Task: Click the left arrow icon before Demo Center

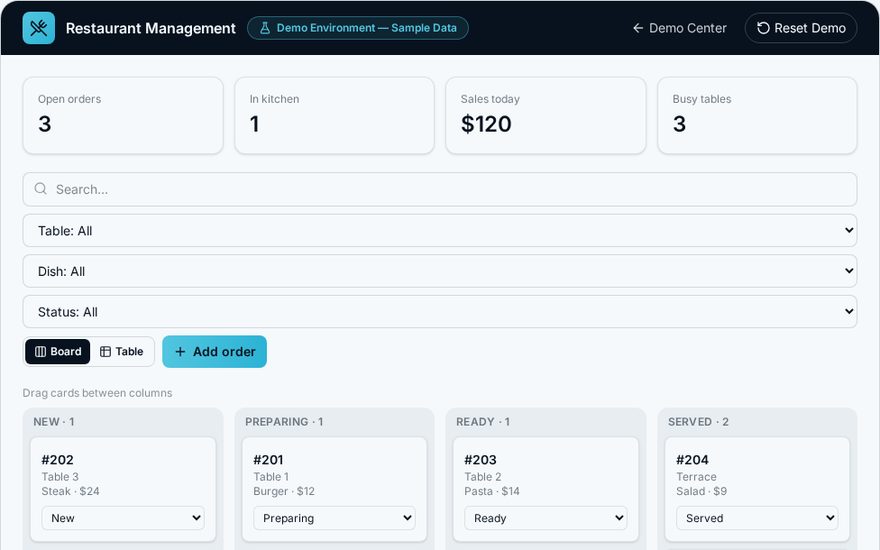Action: click(x=638, y=28)
